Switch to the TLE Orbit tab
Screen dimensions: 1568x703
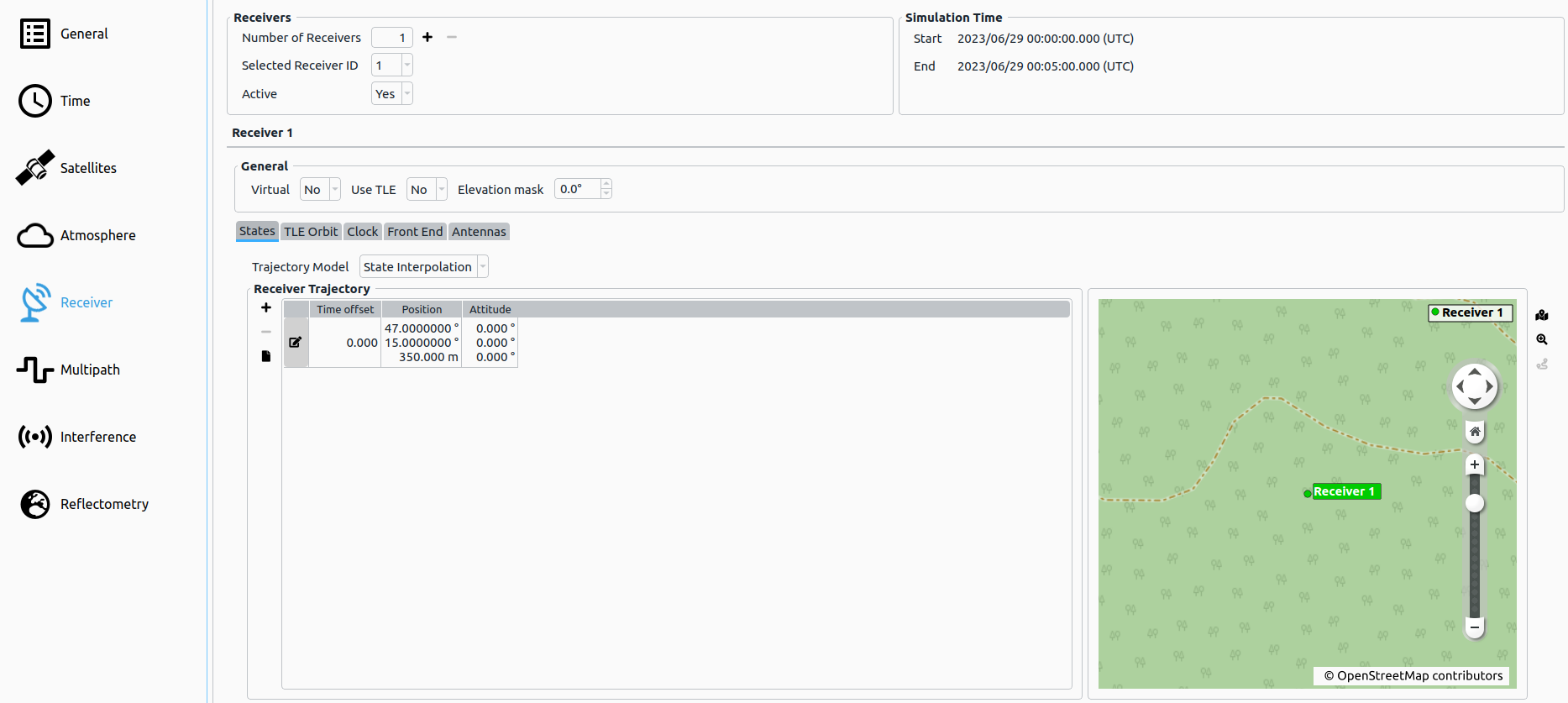(311, 232)
